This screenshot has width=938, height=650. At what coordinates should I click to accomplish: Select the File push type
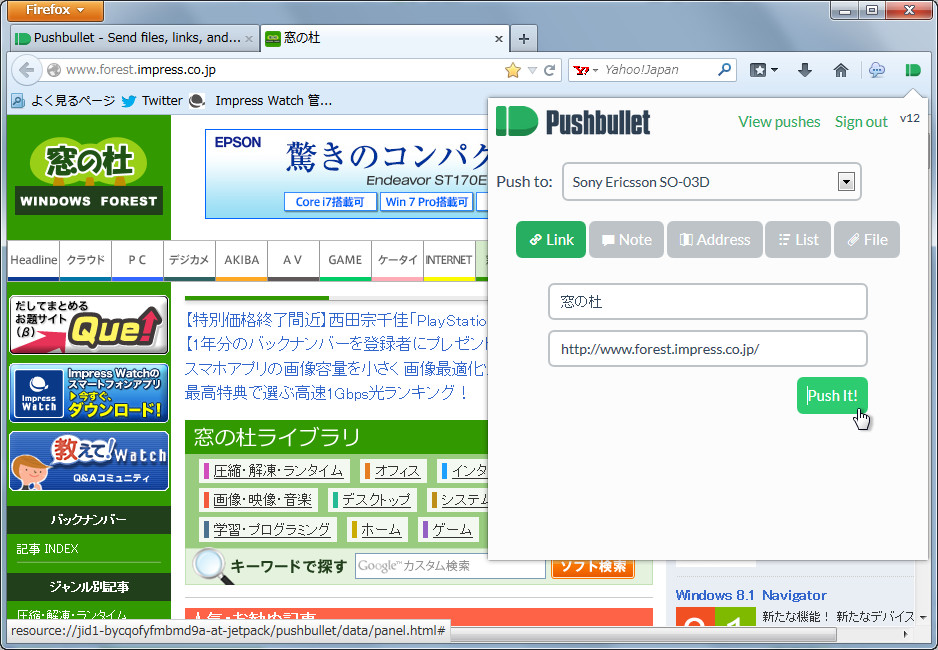point(866,239)
